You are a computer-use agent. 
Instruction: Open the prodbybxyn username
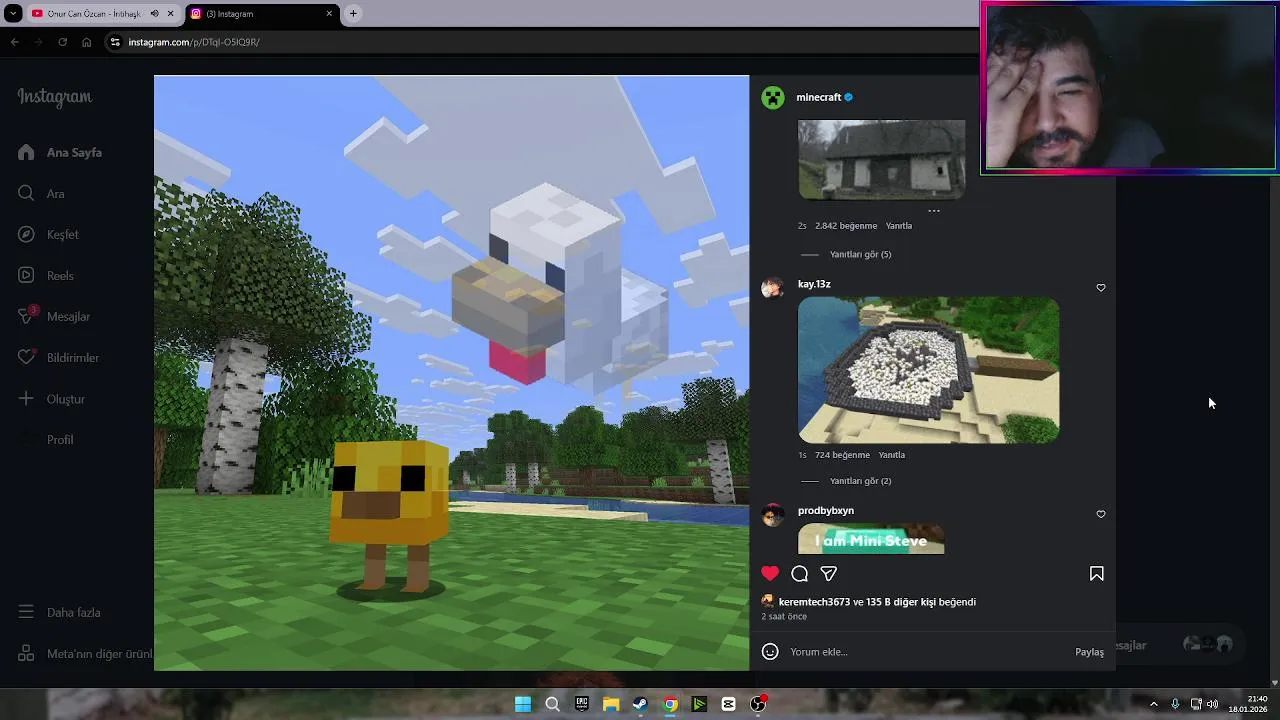tap(826, 511)
